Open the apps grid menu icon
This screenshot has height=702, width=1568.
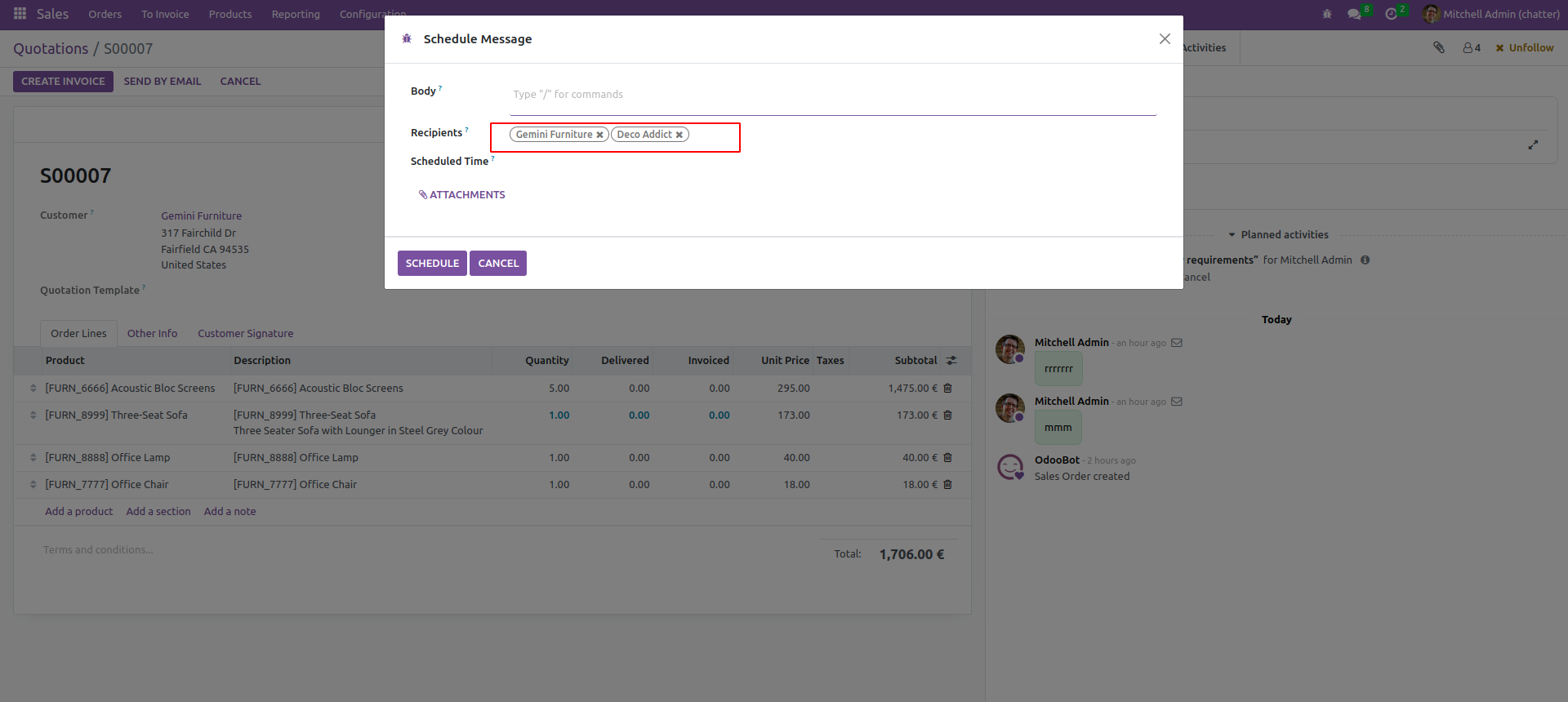[20, 14]
